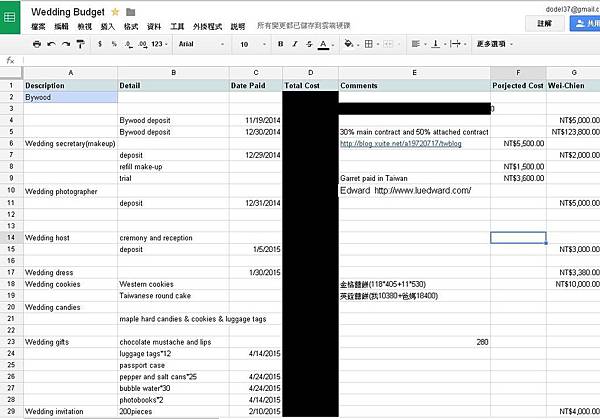The image size is (600, 419).
Task: Toggle italic formatting
Action: tap(295, 44)
